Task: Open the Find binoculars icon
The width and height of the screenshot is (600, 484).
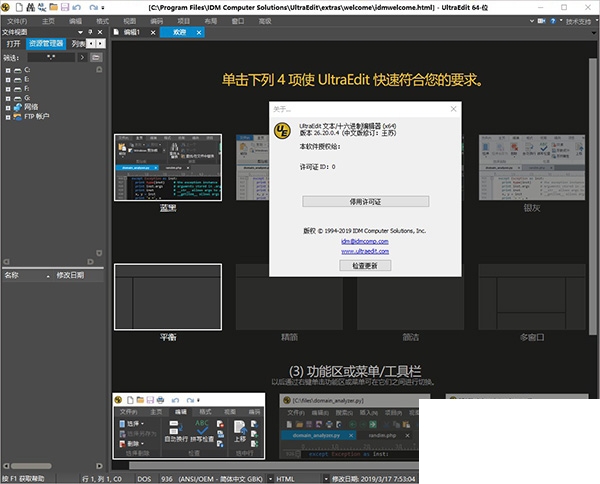Action: (x=31, y=7)
